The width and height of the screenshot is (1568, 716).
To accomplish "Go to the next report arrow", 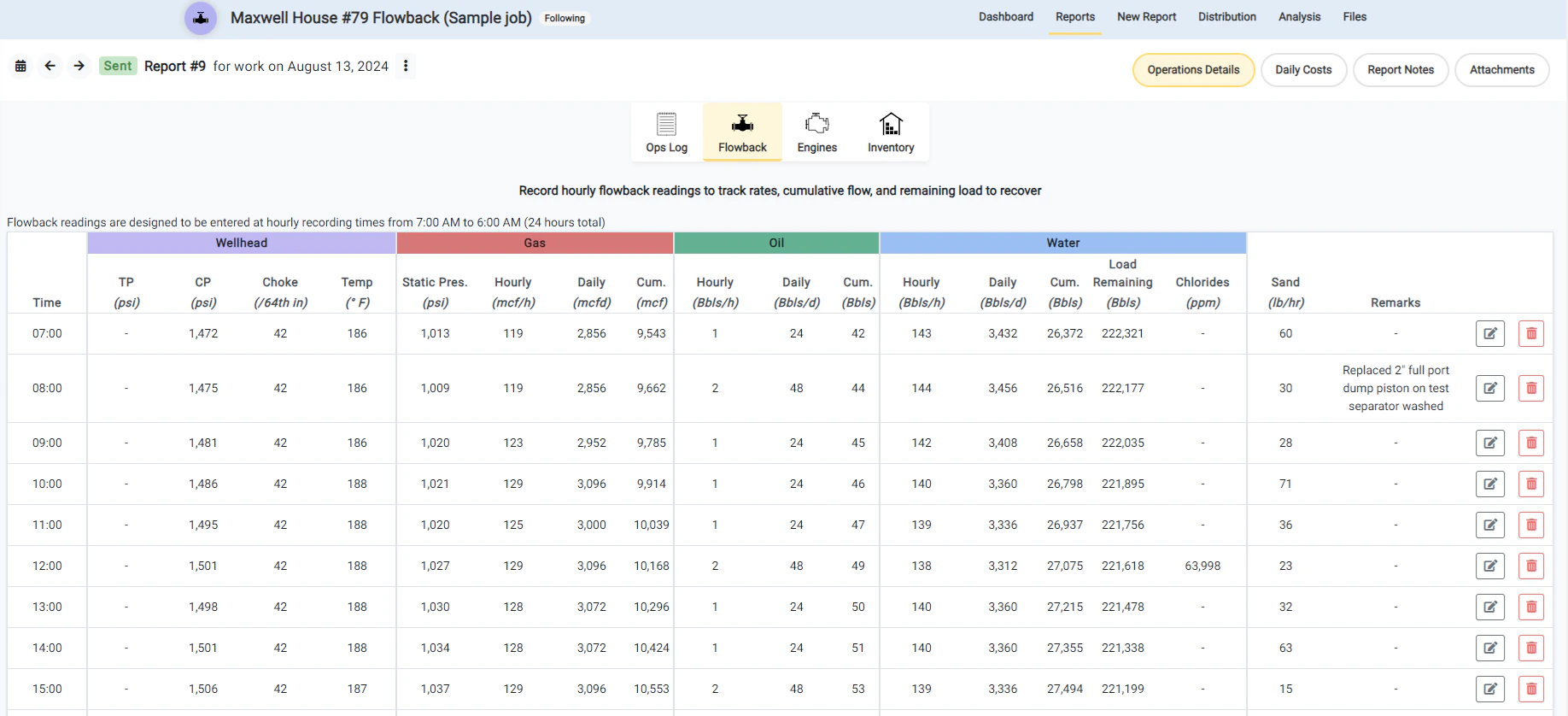I will pyautogui.click(x=79, y=66).
